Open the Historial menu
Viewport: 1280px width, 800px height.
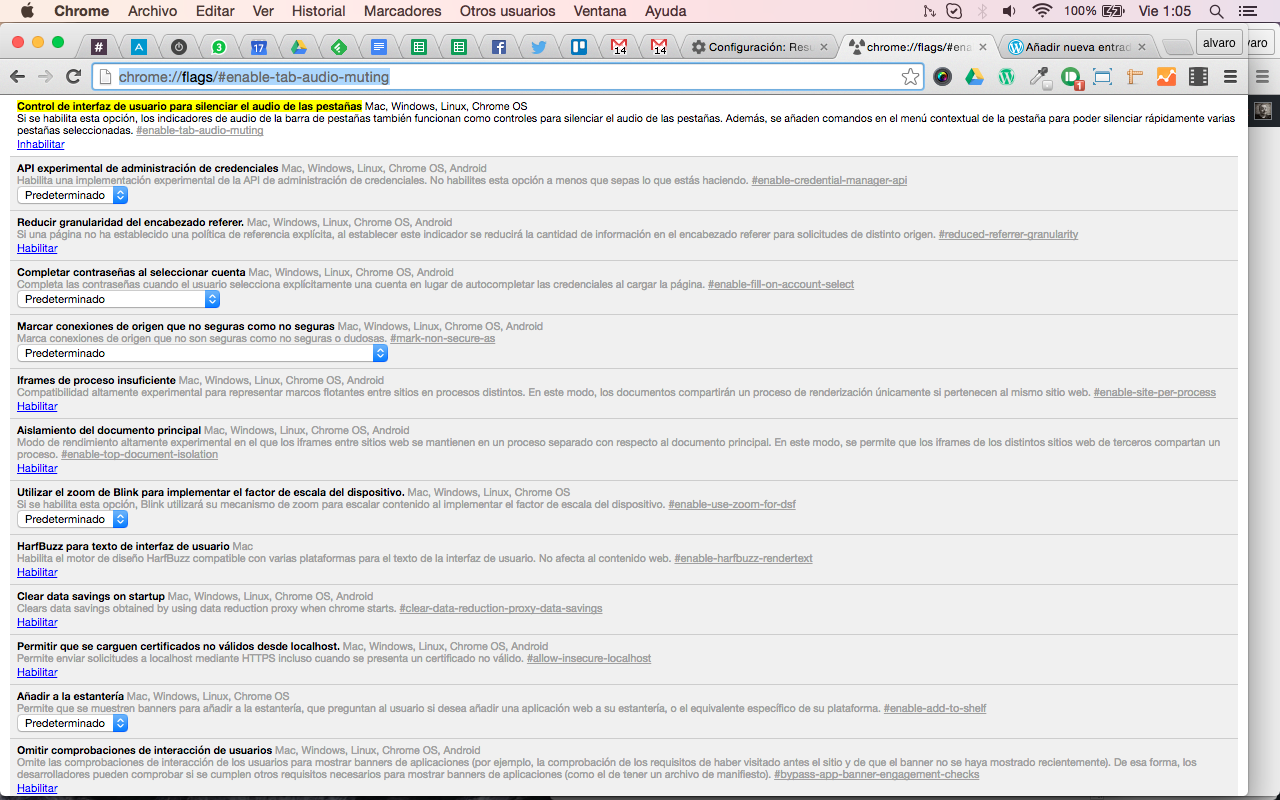click(x=318, y=11)
